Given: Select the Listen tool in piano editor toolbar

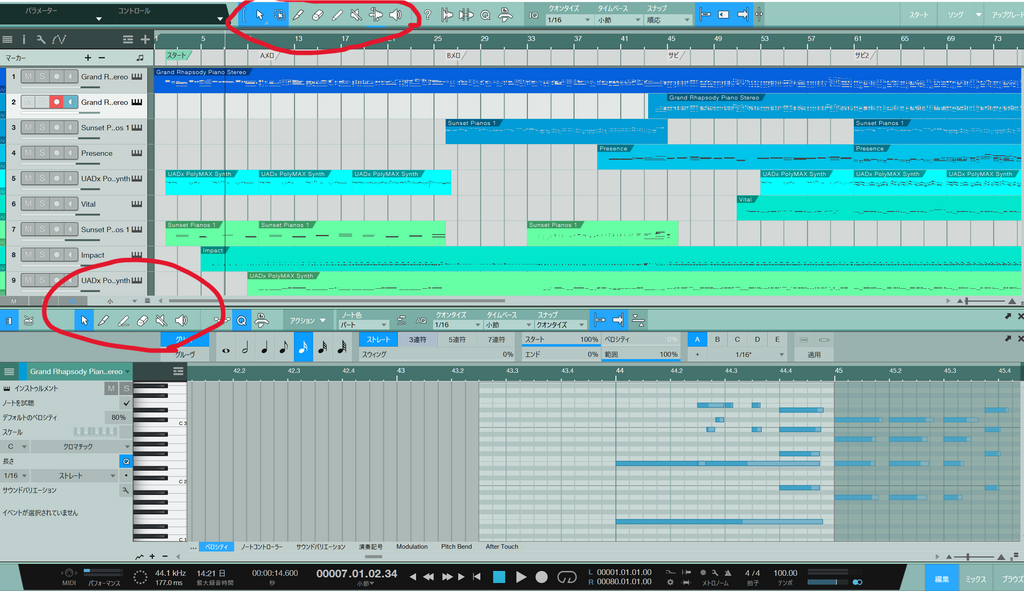Looking at the screenshot, I should pyautogui.click(x=182, y=321).
